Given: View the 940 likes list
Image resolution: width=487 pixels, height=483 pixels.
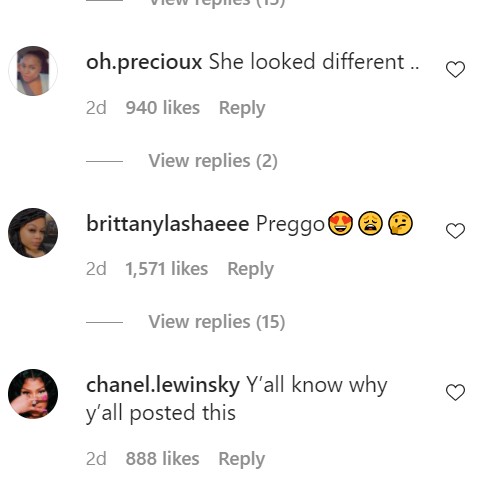Looking at the screenshot, I should click(x=163, y=108).
